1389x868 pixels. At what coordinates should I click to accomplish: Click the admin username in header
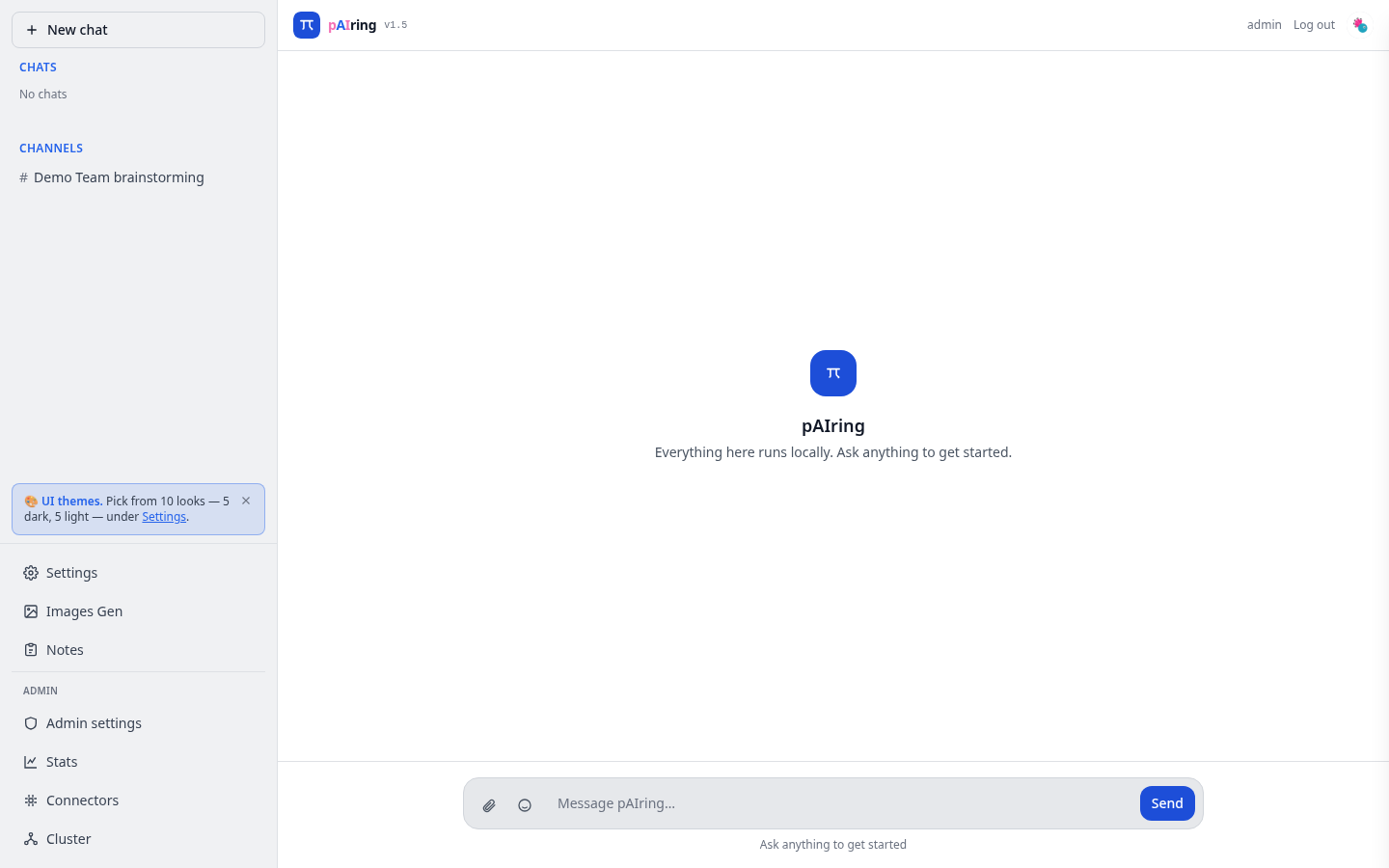[x=1264, y=25]
